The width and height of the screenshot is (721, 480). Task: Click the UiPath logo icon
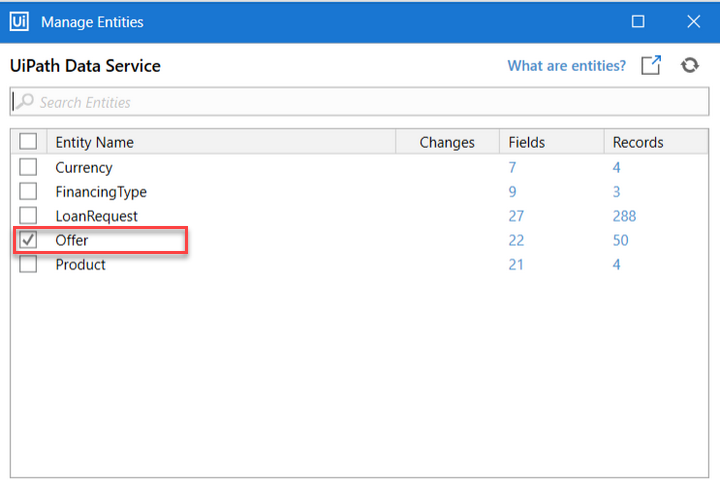tap(19, 22)
